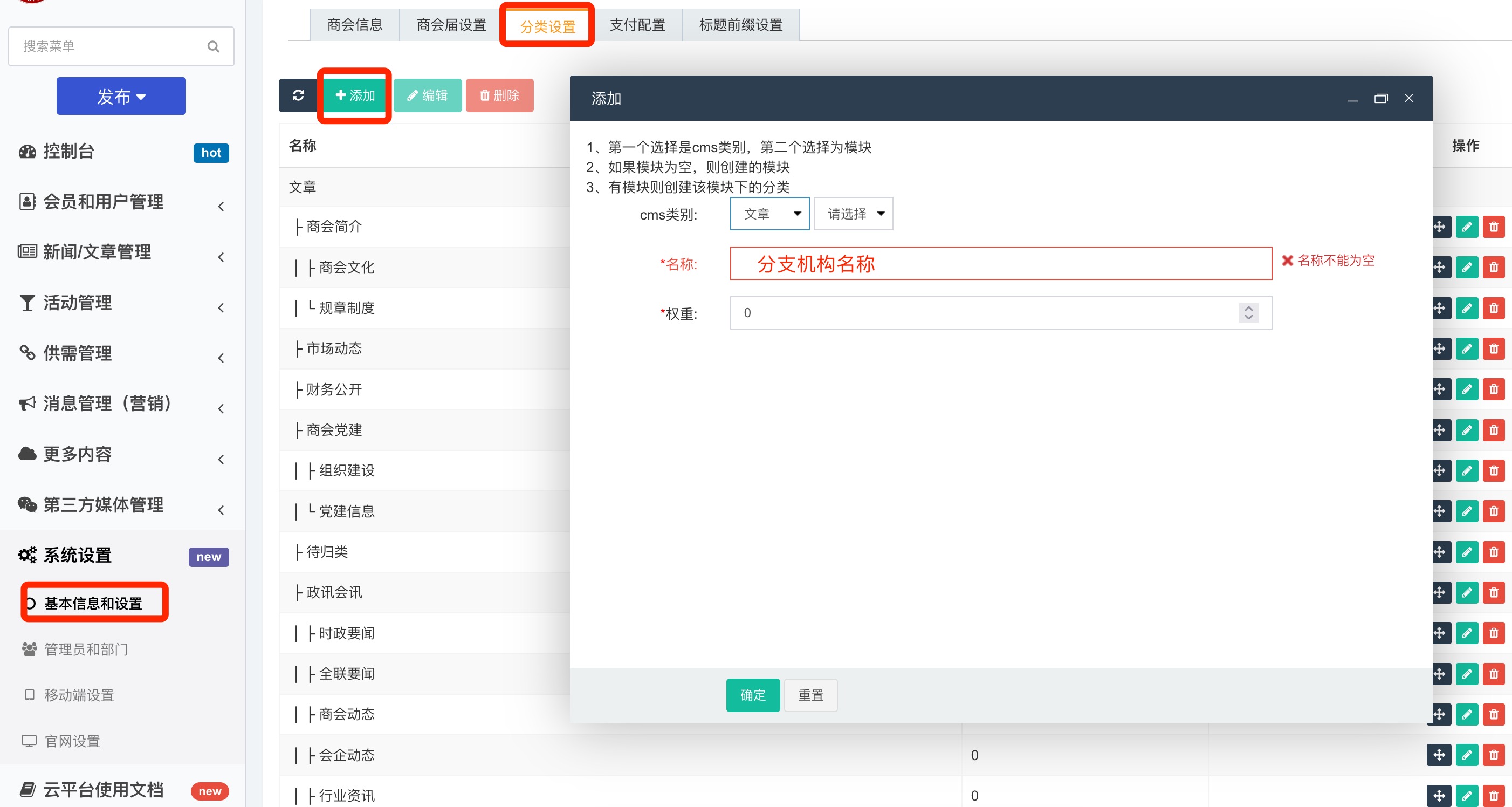Click green edit pencil icon for 商会简介 row
The width and height of the screenshot is (1512, 807).
pos(1466,227)
